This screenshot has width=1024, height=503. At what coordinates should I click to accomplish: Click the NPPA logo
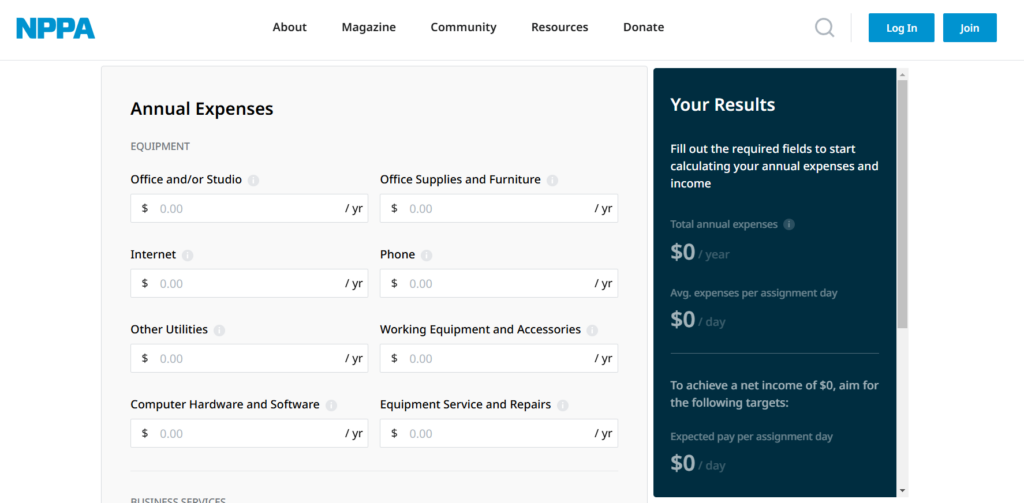click(56, 28)
